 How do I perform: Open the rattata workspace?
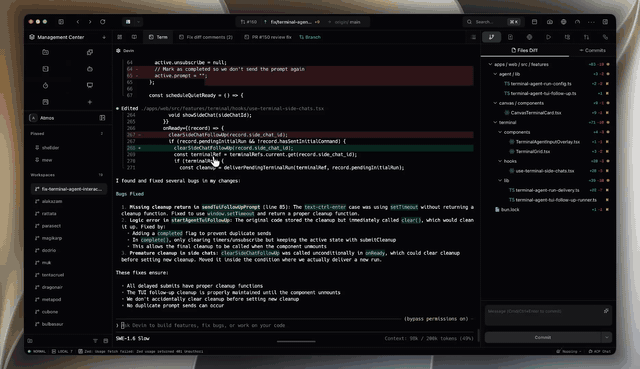click(x=49, y=213)
